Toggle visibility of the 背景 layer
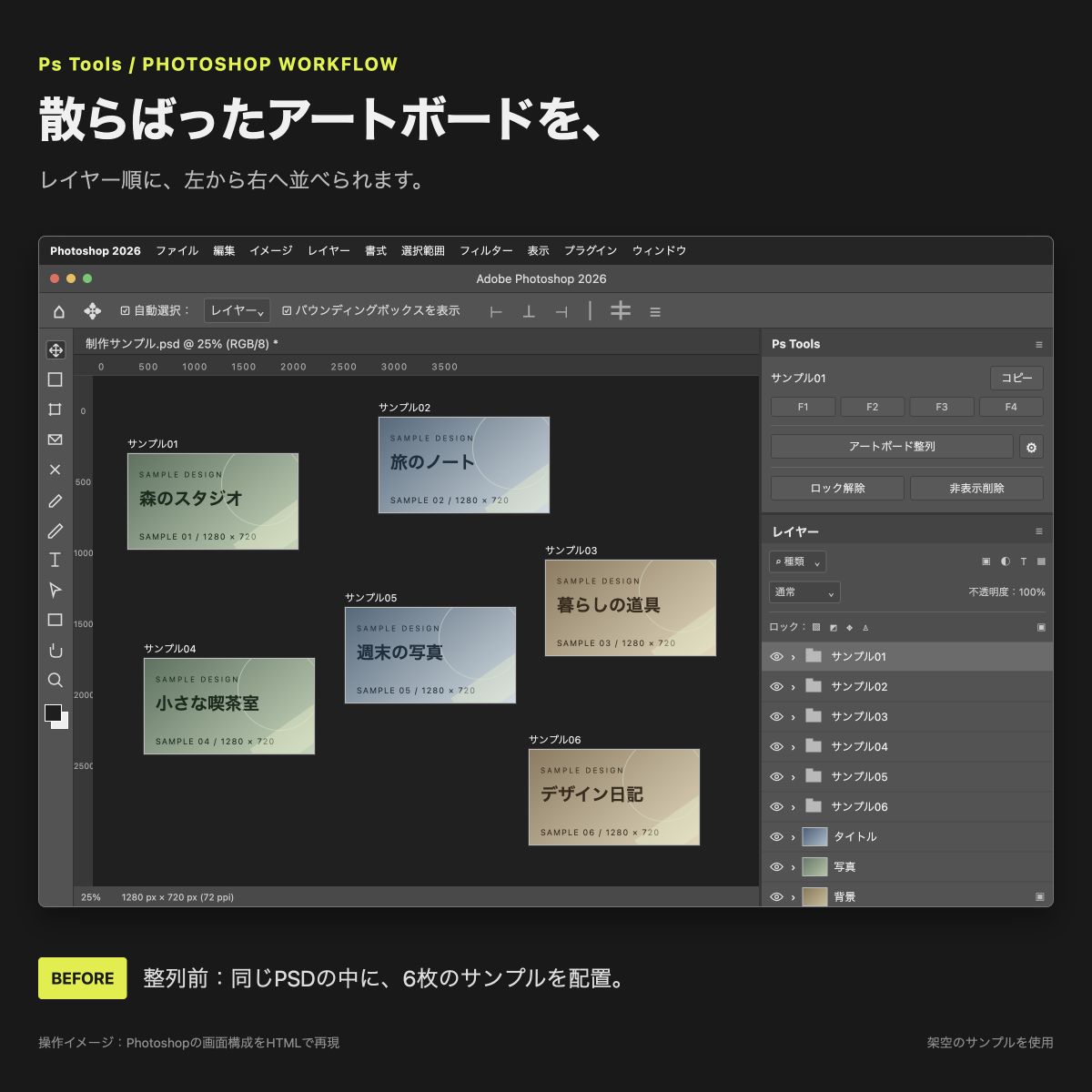The image size is (1092, 1092). 776,896
